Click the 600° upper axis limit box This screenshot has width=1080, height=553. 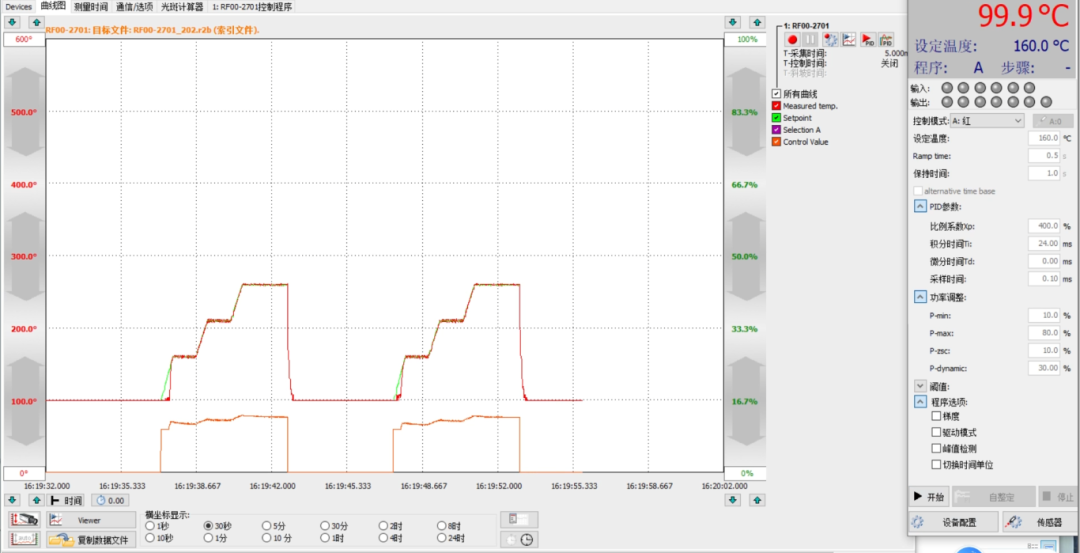coord(24,39)
